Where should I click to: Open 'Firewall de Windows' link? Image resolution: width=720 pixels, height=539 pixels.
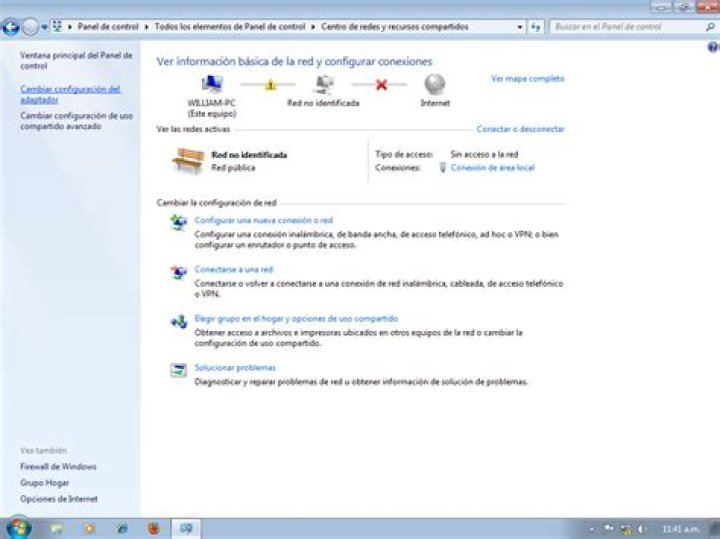click(58, 467)
